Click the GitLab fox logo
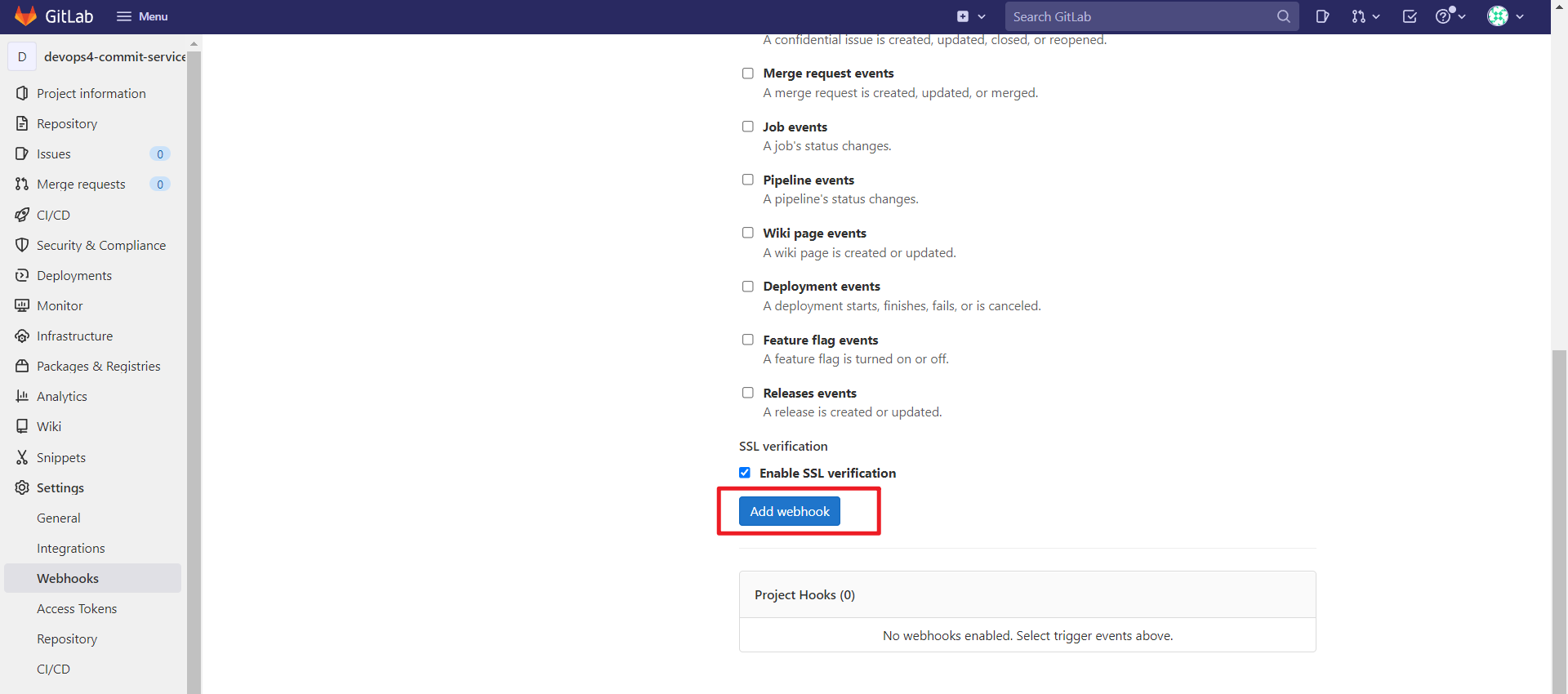The height and width of the screenshot is (694, 1568). click(x=25, y=16)
